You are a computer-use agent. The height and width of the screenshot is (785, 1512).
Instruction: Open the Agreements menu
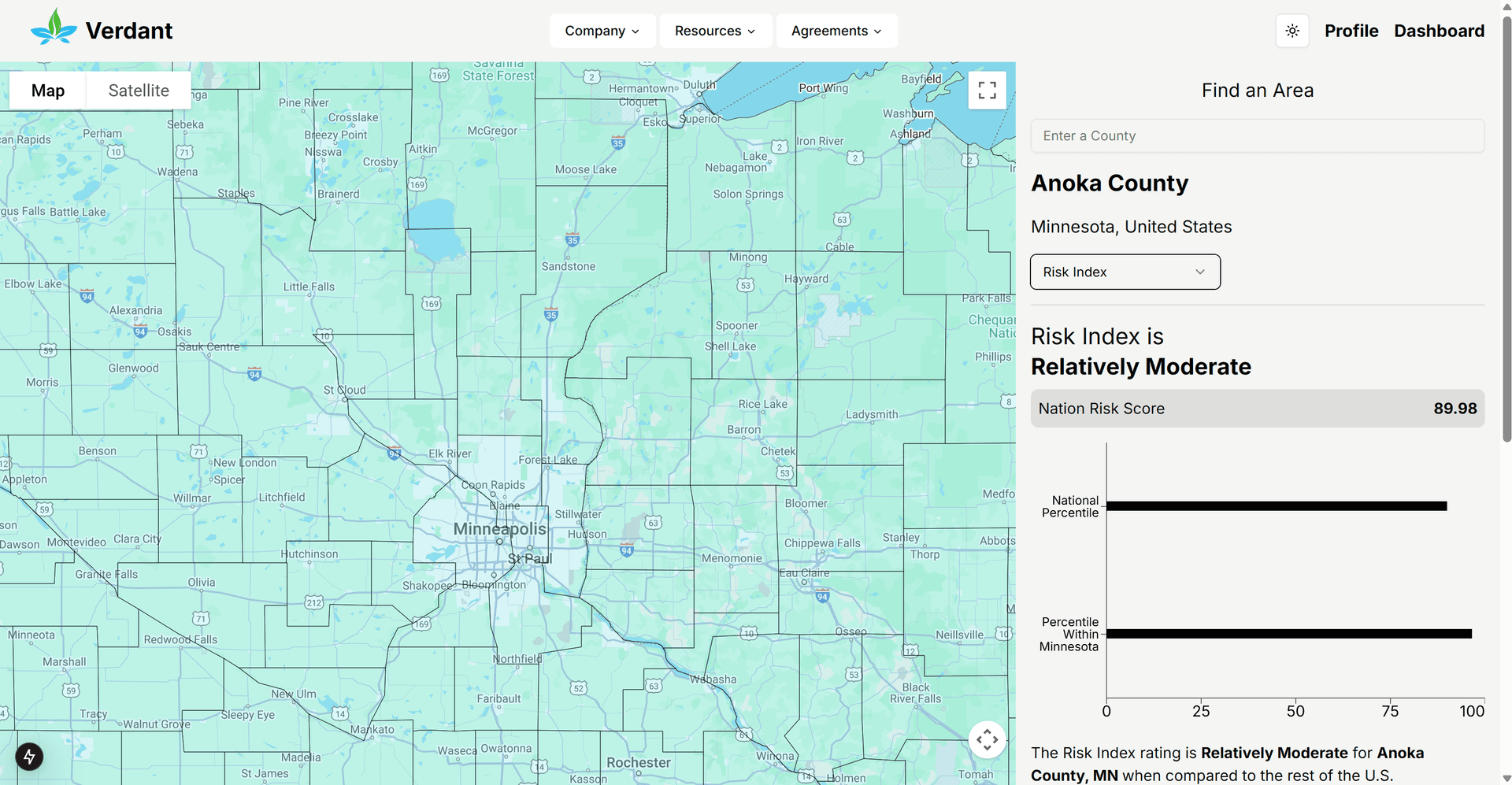coord(836,31)
